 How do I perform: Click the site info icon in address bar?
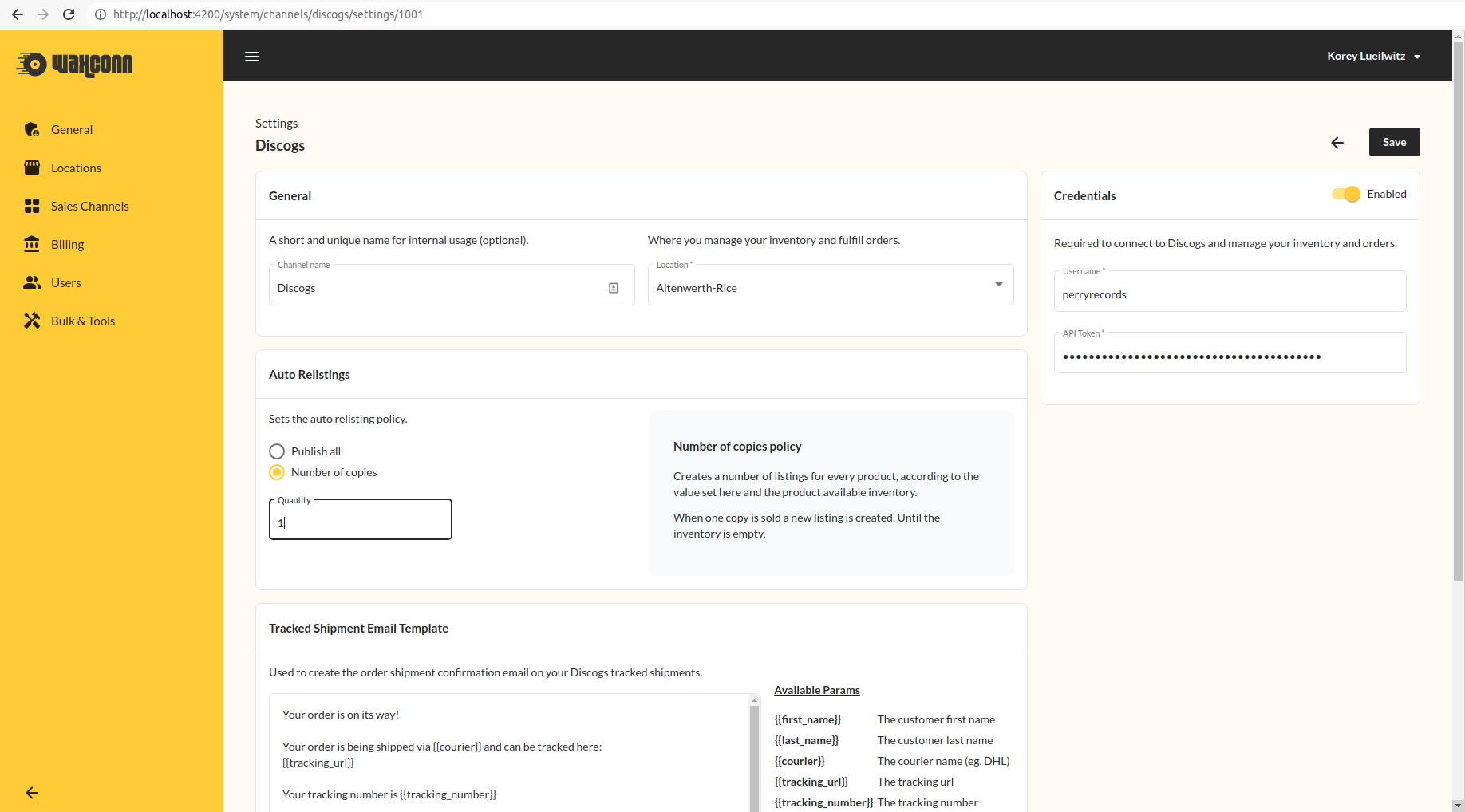[101, 14]
